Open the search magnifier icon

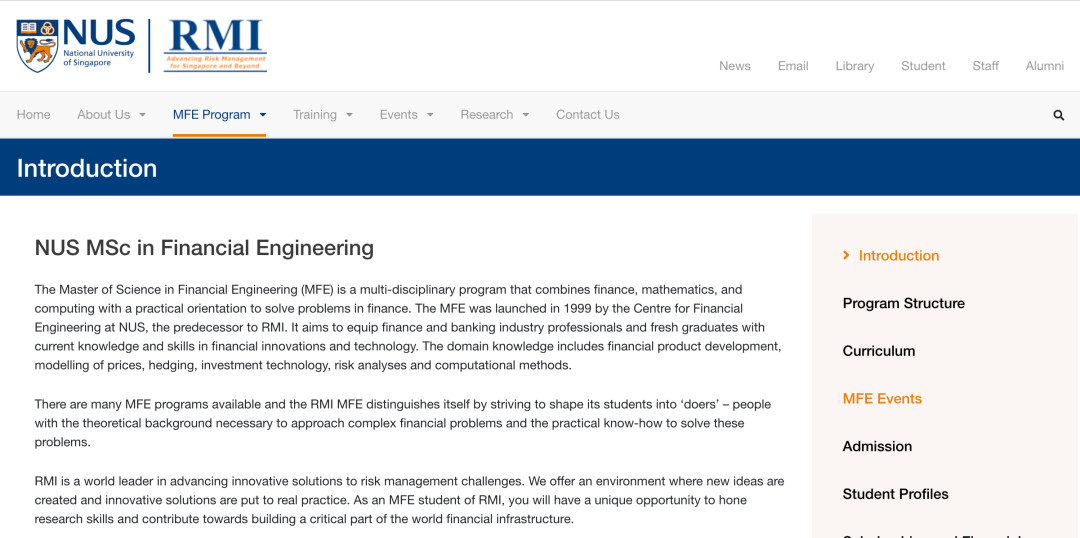click(1059, 115)
